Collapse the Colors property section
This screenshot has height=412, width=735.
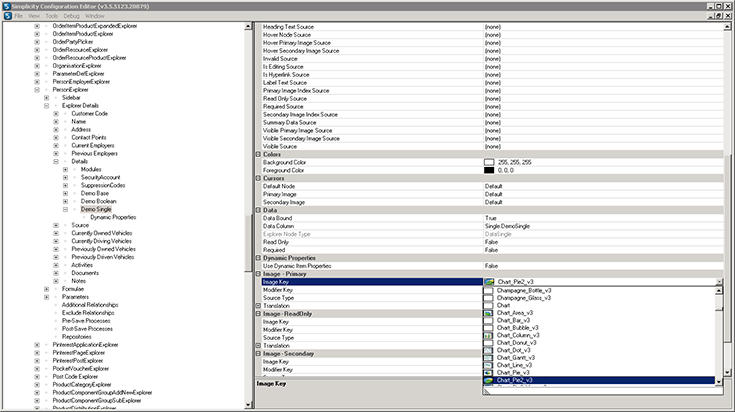(260, 154)
